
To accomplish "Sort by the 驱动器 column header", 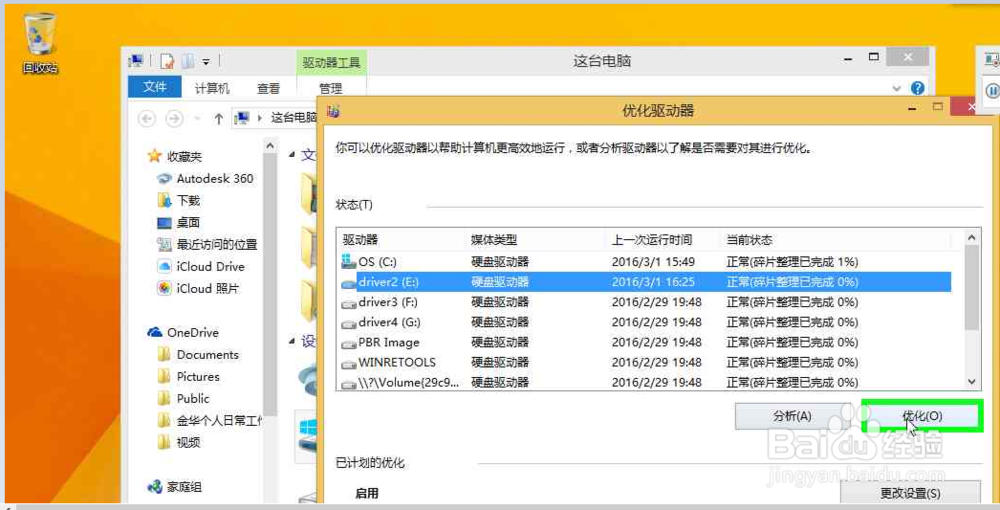I will pyautogui.click(x=402, y=240).
